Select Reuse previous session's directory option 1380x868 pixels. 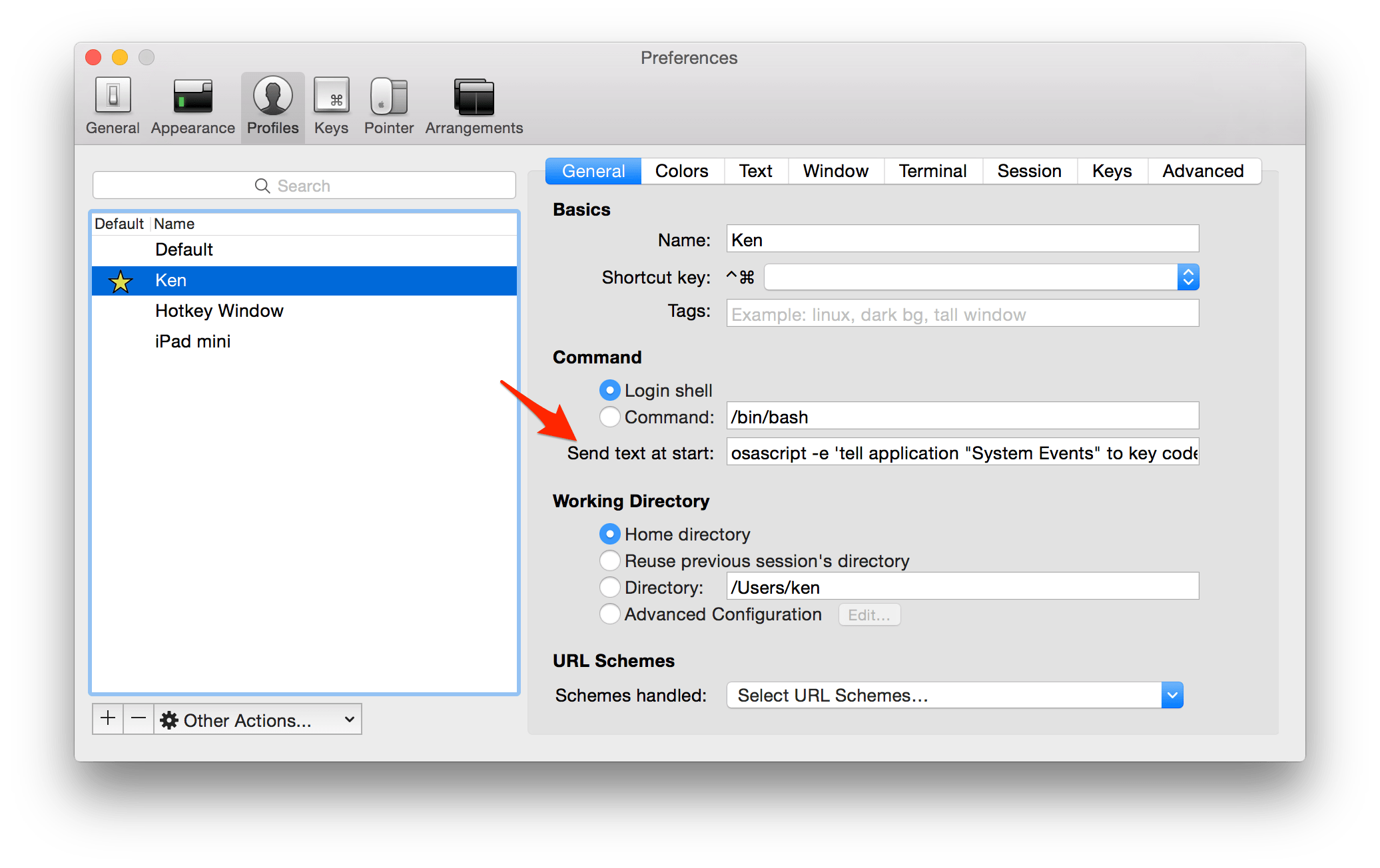click(609, 560)
